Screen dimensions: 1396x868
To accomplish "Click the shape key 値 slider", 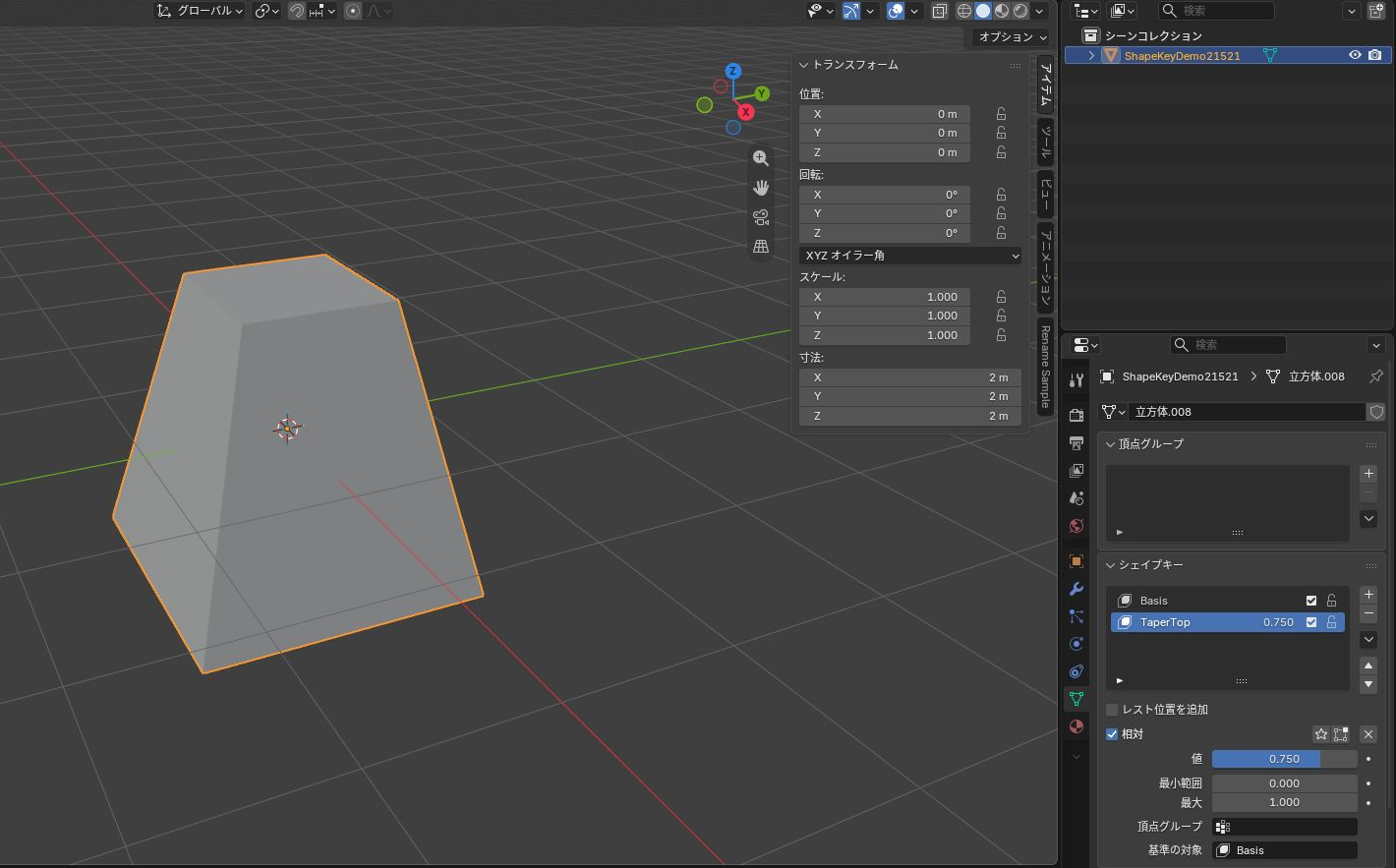I will [1284, 759].
